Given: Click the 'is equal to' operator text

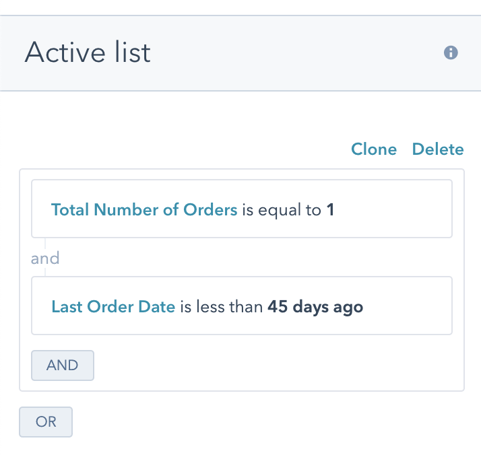Looking at the screenshot, I should [x=281, y=210].
